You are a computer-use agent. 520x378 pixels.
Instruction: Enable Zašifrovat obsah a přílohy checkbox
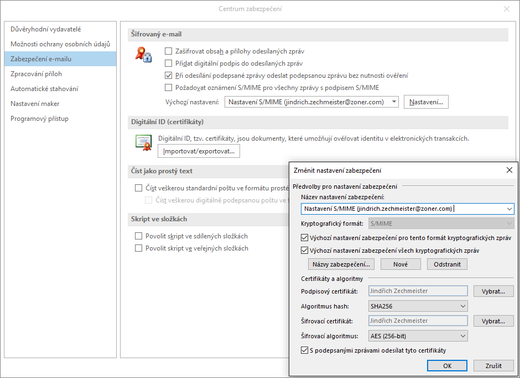pos(168,51)
